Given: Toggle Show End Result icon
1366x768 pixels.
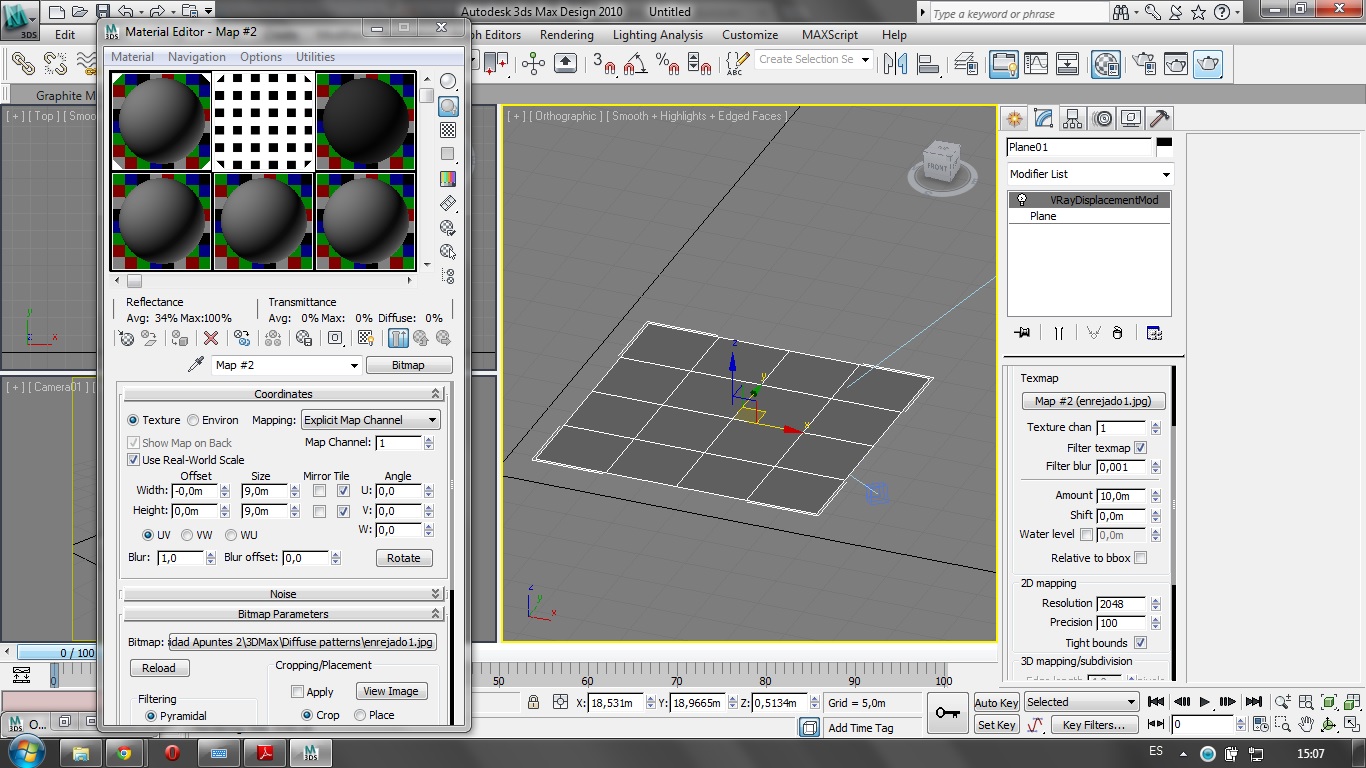Looking at the screenshot, I should click(x=398, y=339).
